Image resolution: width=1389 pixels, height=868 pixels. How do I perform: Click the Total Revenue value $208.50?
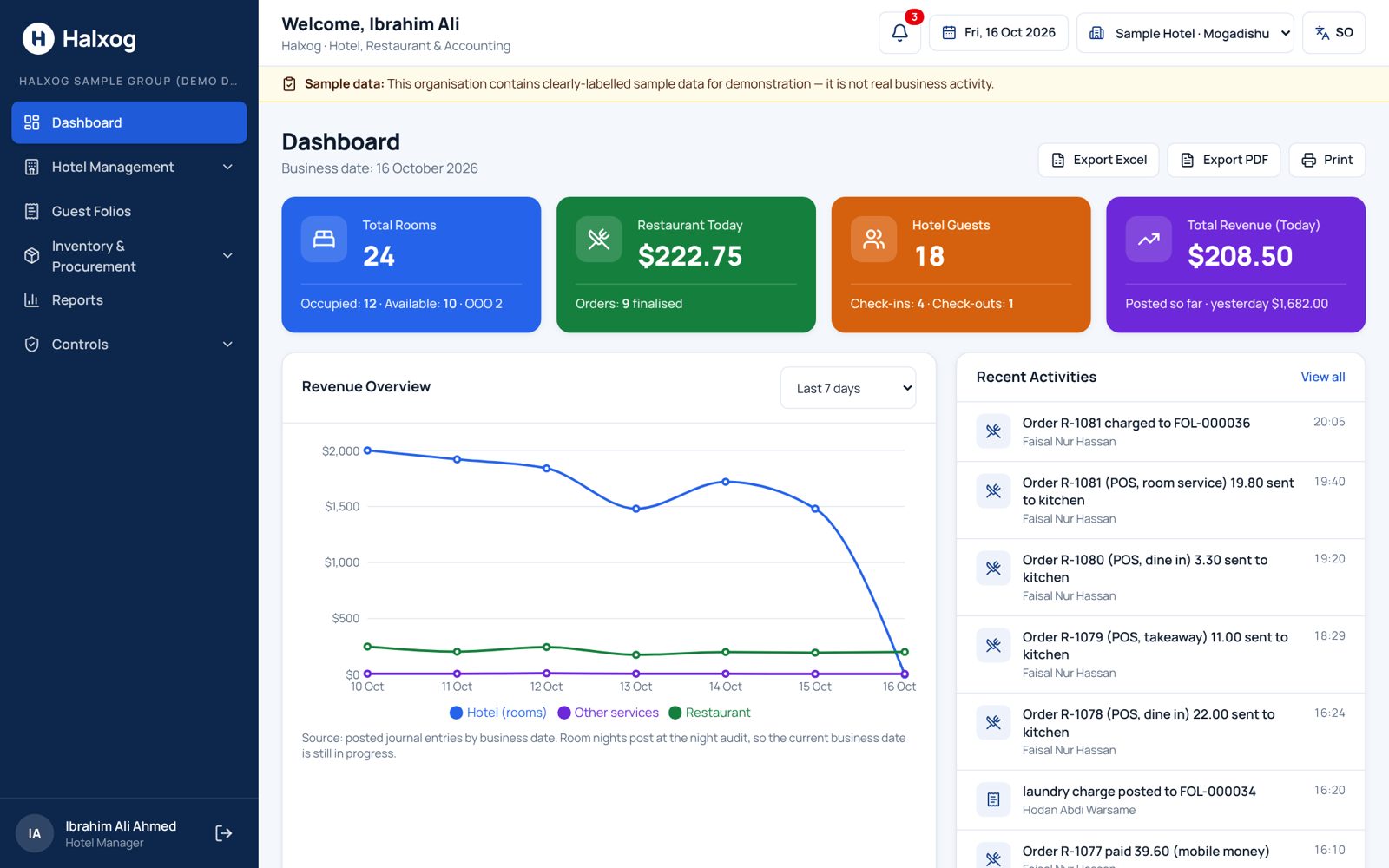1240,256
